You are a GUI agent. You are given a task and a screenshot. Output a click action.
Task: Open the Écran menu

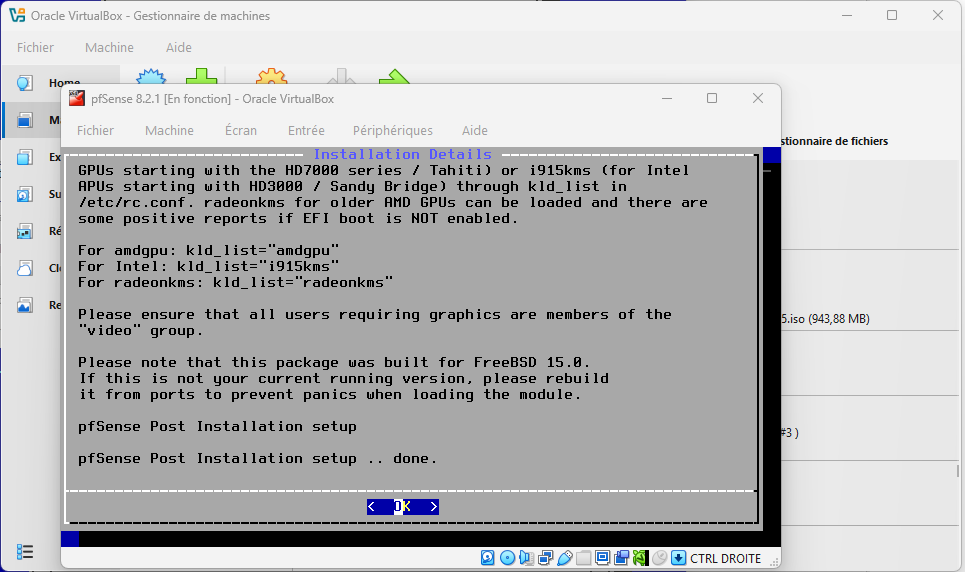point(240,130)
